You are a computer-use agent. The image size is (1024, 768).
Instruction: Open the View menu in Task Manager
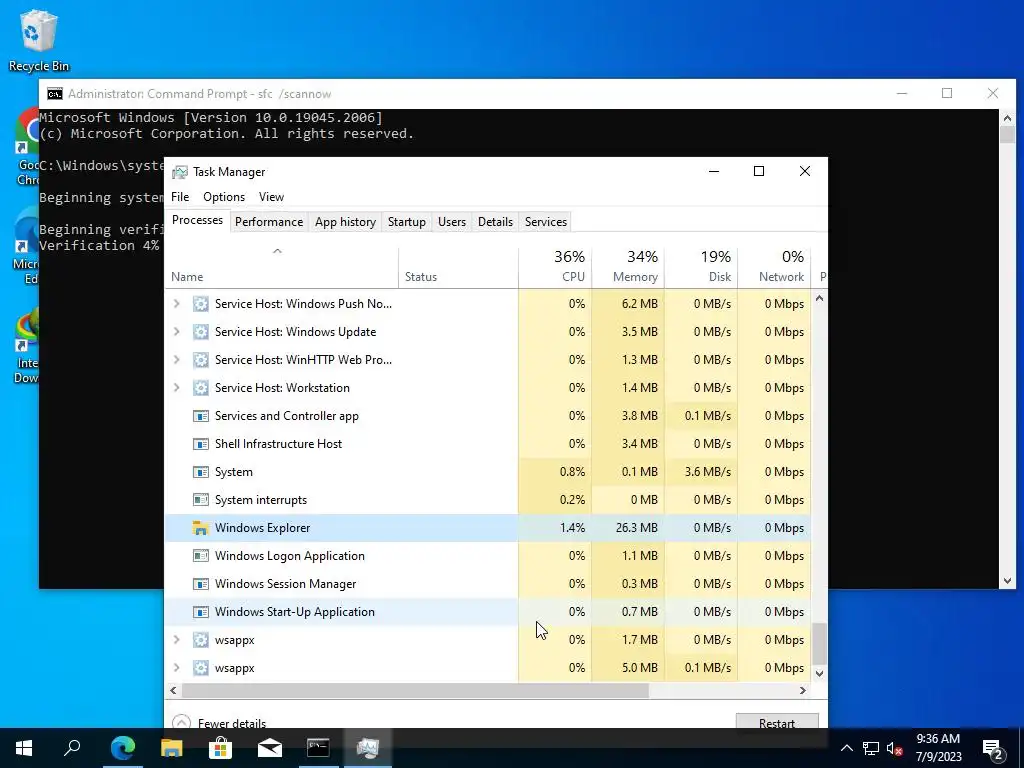click(x=271, y=197)
